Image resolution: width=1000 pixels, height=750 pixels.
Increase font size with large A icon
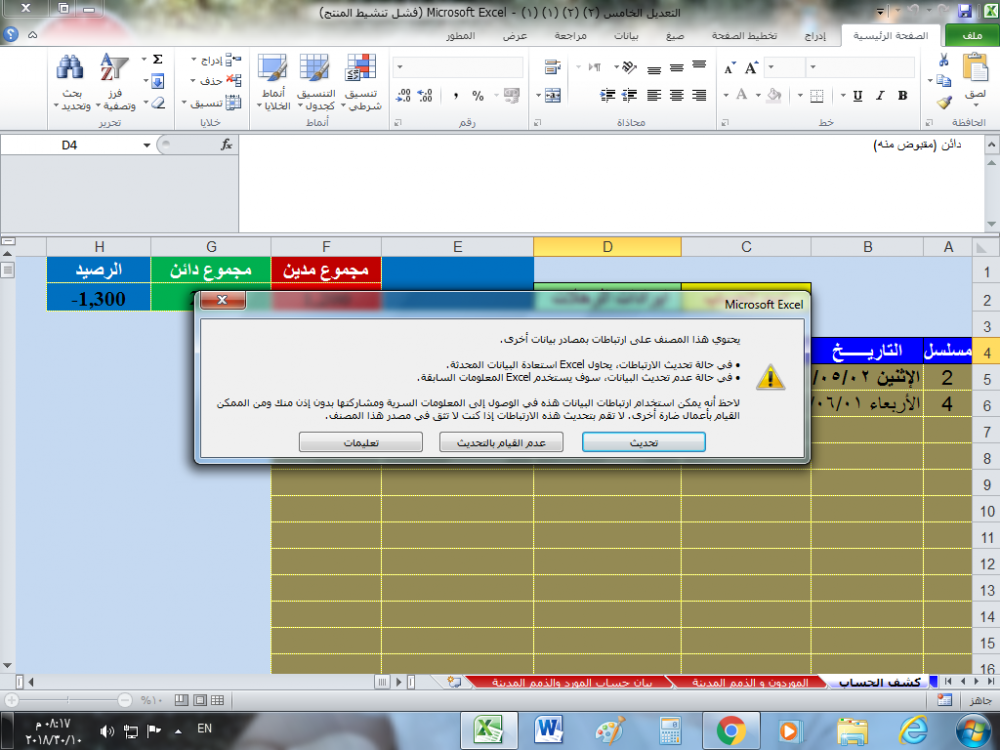751,68
